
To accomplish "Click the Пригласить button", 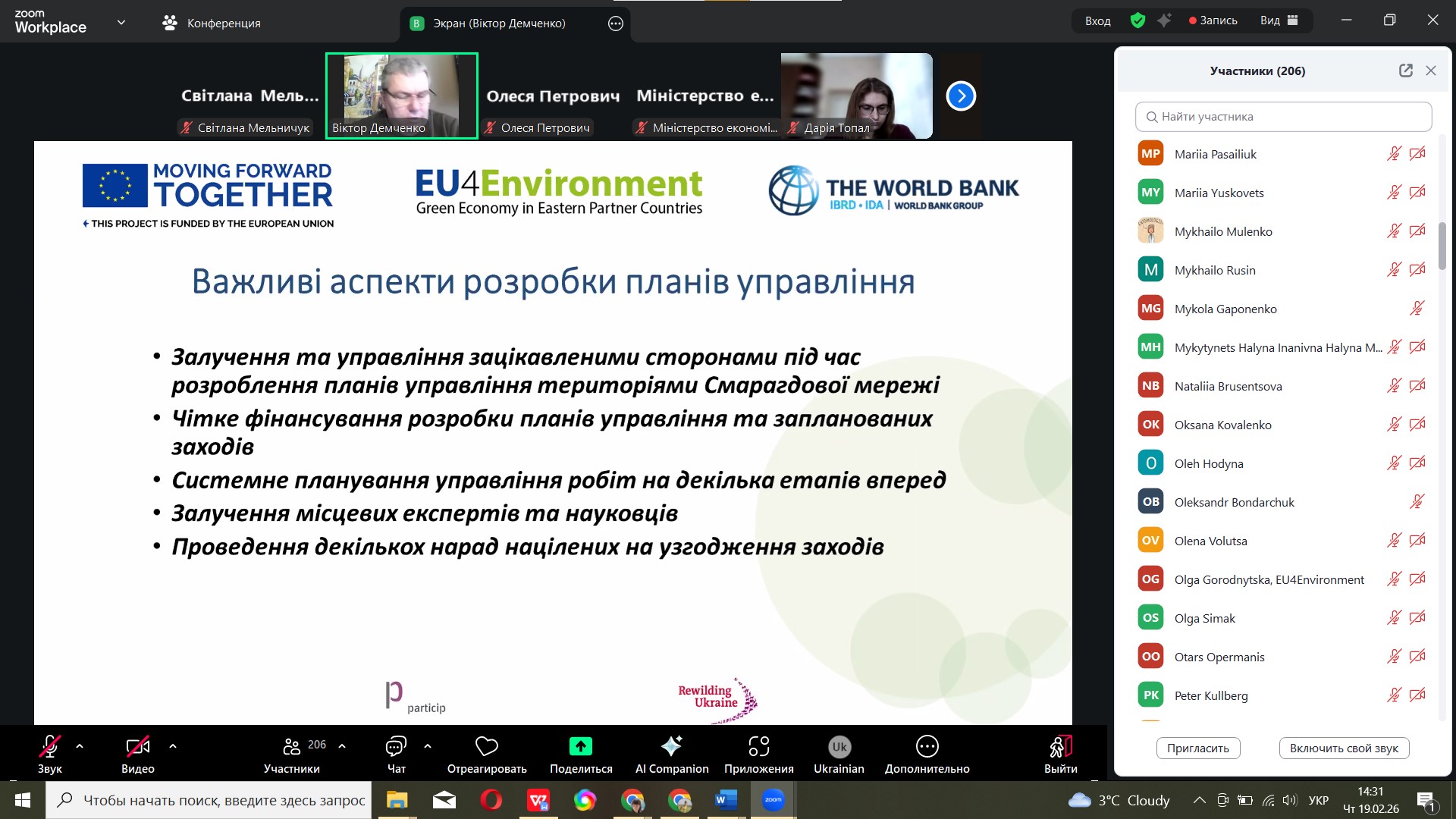I will click(1197, 748).
